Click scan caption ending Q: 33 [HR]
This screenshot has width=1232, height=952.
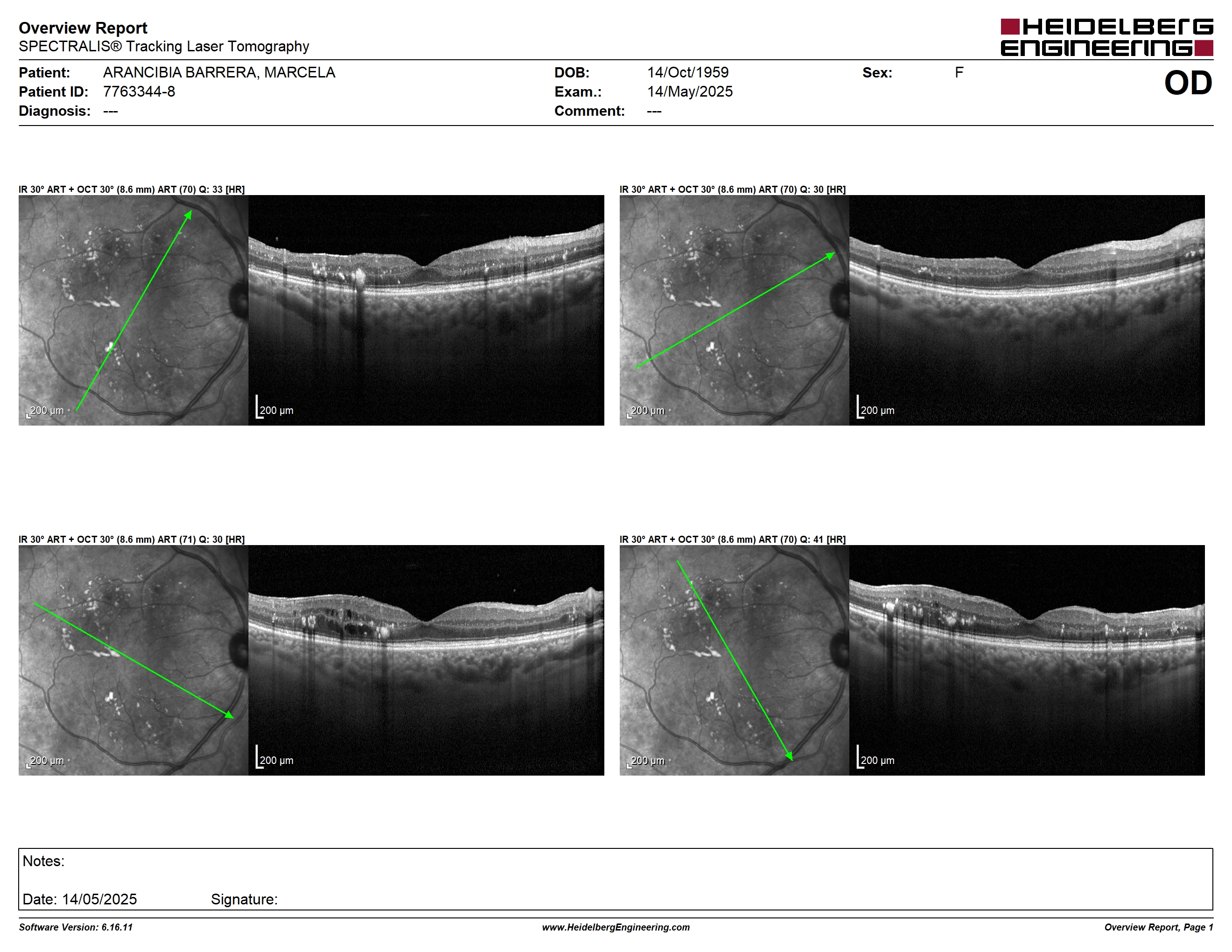coord(132,189)
